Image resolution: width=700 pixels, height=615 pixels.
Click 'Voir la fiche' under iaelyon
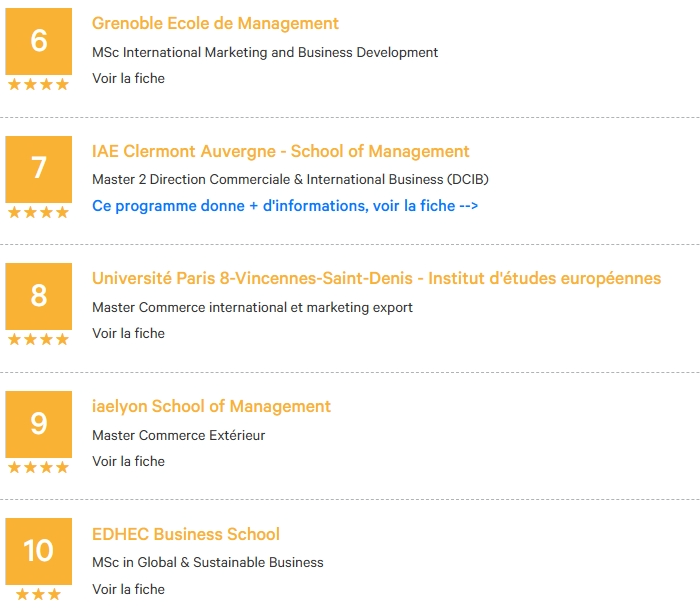(x=128, y=461)
